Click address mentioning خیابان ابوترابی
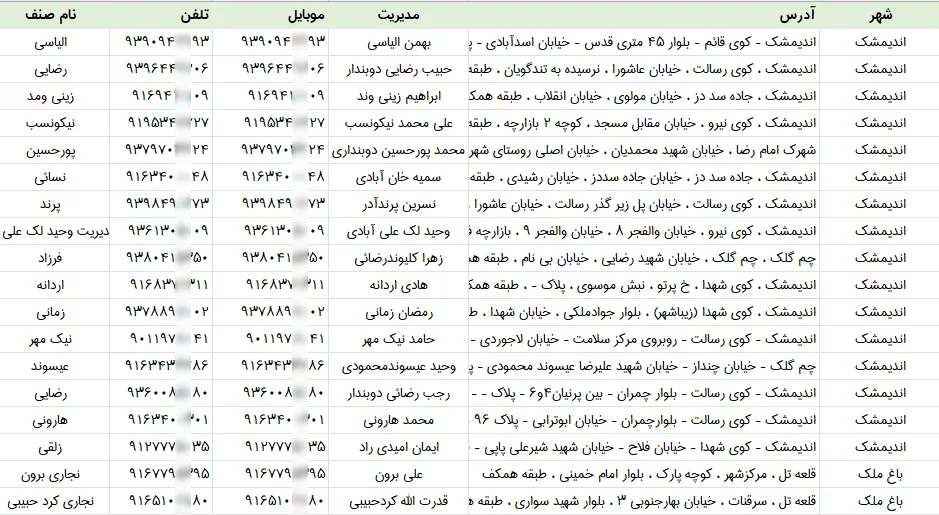939x515 pixels. point(644,420)
